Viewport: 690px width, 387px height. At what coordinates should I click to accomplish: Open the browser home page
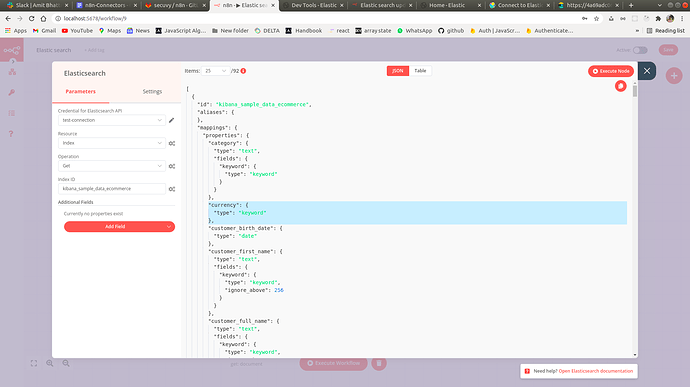(x=43, y=18)
